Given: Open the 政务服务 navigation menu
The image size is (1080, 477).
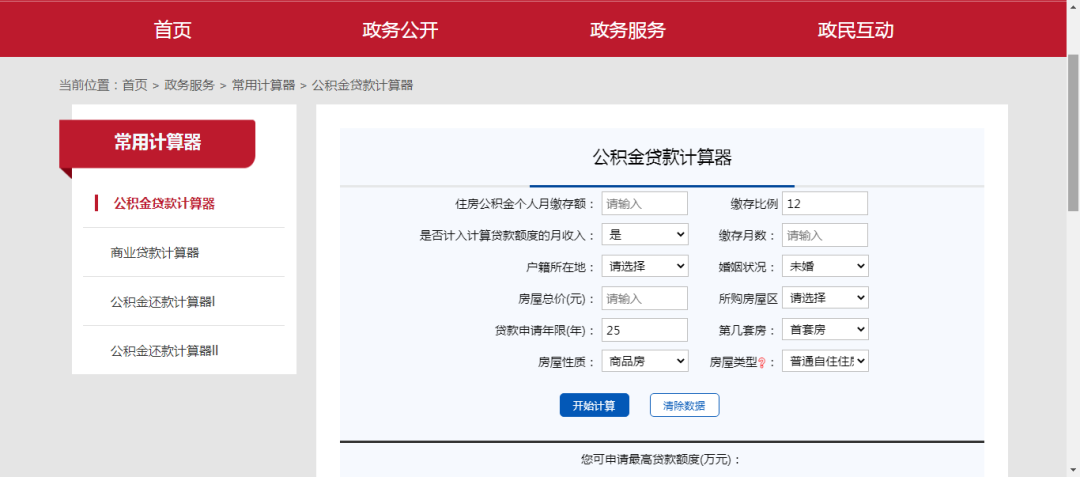Looking at the screenshot, I should [x=627, y=30].
